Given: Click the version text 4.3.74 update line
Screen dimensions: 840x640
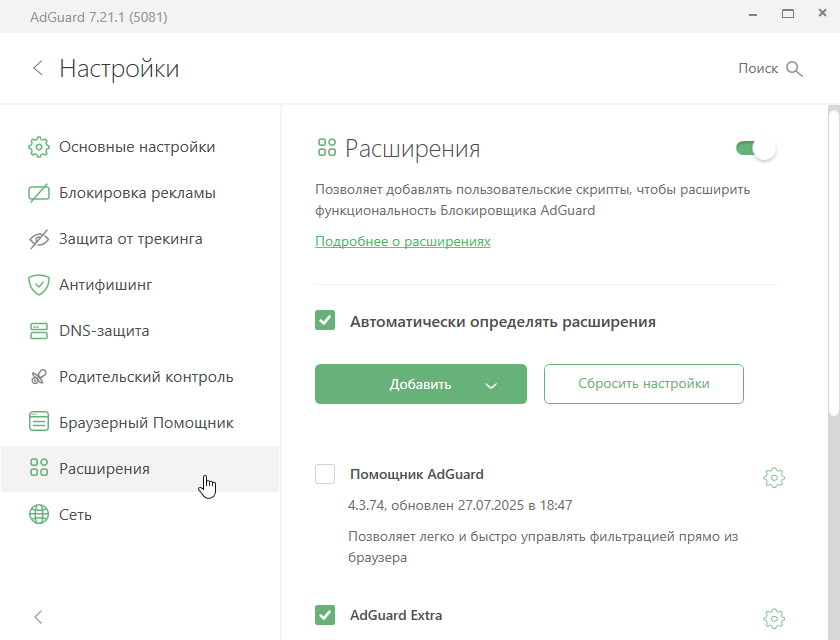Looking at the screenshot, I should 460,505.
